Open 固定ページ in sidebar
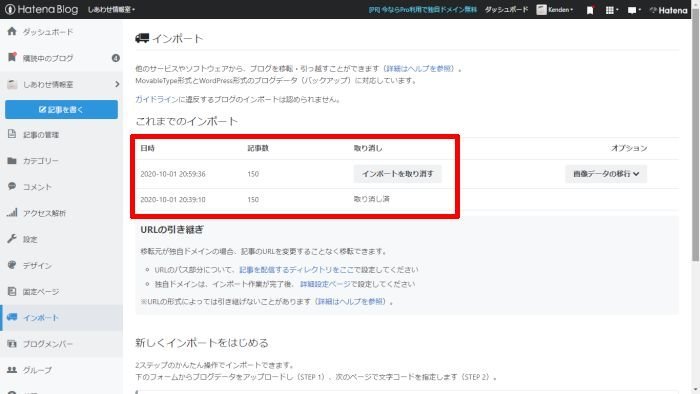The height and width of the screenshot is (394, 700). pos(41,292)
